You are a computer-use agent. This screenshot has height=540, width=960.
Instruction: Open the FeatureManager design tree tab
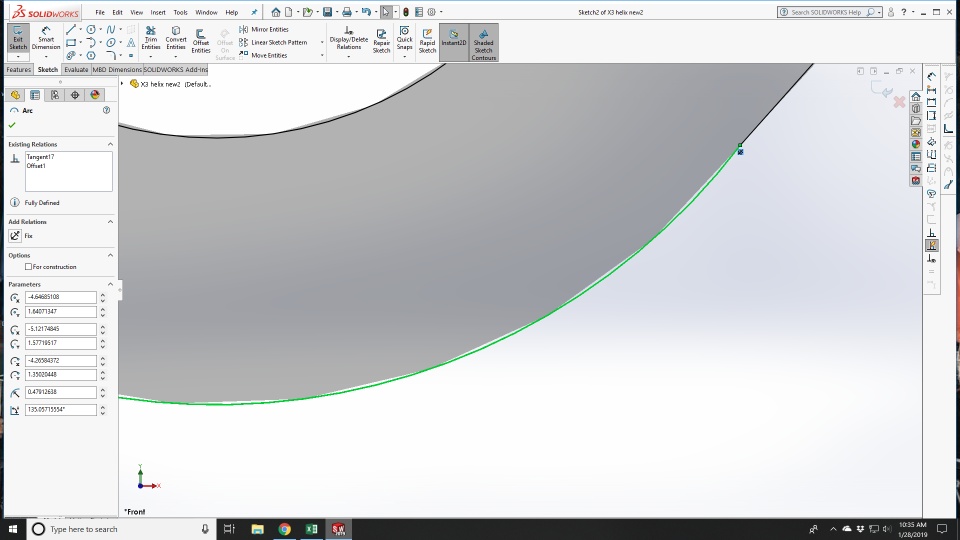15,95
